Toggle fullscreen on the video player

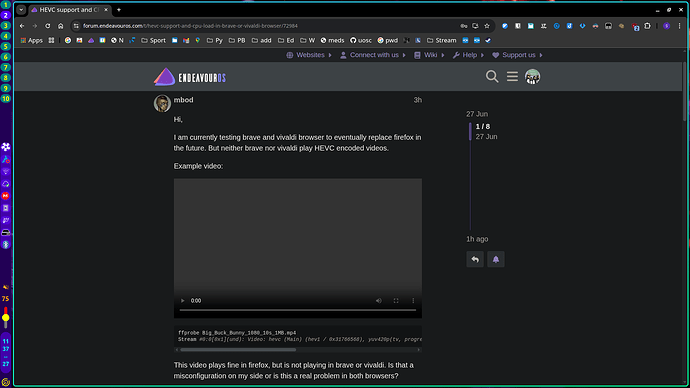point(396,301)
